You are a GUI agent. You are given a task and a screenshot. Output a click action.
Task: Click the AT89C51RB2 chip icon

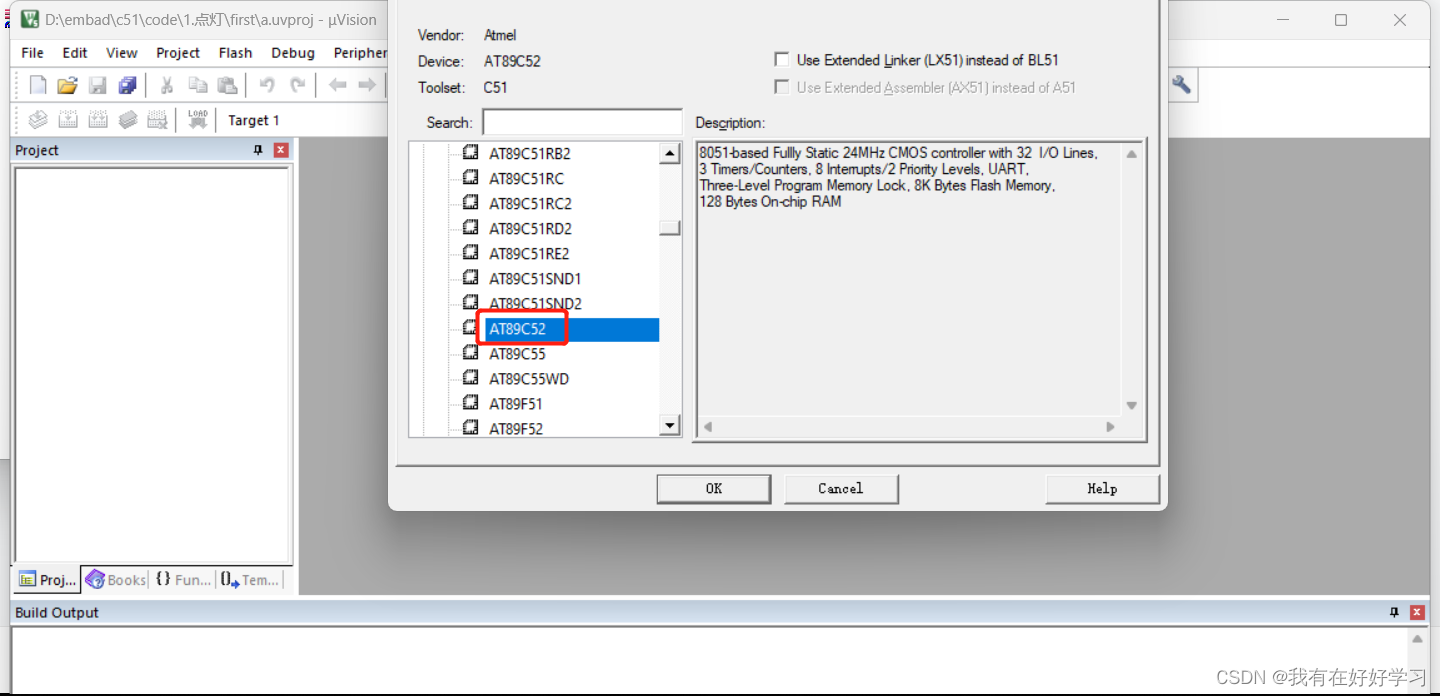click(x=470, y=153)
